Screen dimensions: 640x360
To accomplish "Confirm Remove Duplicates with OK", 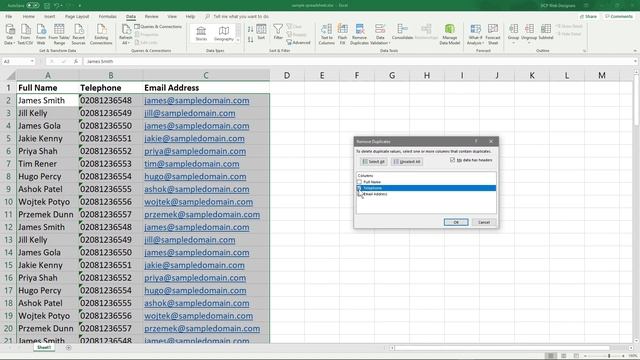I will point(456,222).
